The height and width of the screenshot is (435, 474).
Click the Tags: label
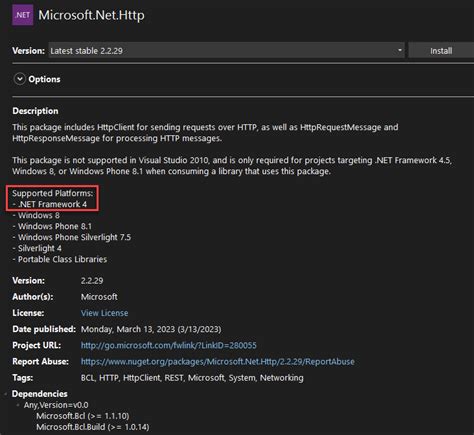pyautogui.click(x=23, y=378)
